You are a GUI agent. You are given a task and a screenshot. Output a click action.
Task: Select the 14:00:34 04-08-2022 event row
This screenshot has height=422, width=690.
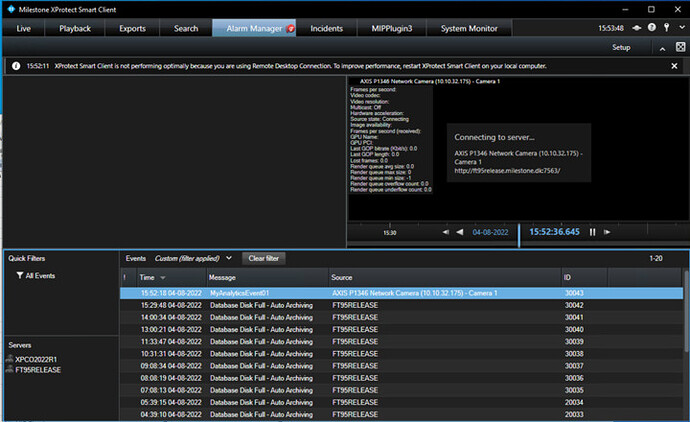(x=401, y=317)
